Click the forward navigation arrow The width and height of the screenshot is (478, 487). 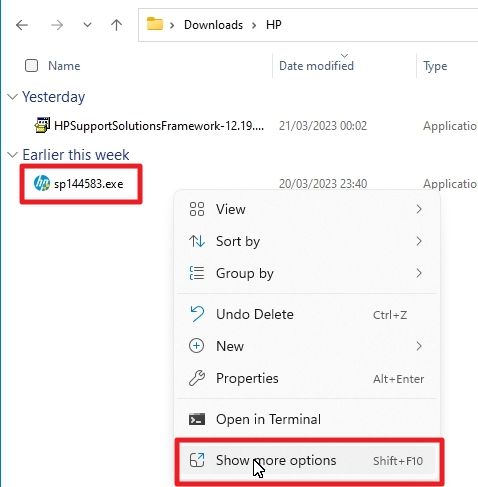pyautogui.click(x=57, y=25)
